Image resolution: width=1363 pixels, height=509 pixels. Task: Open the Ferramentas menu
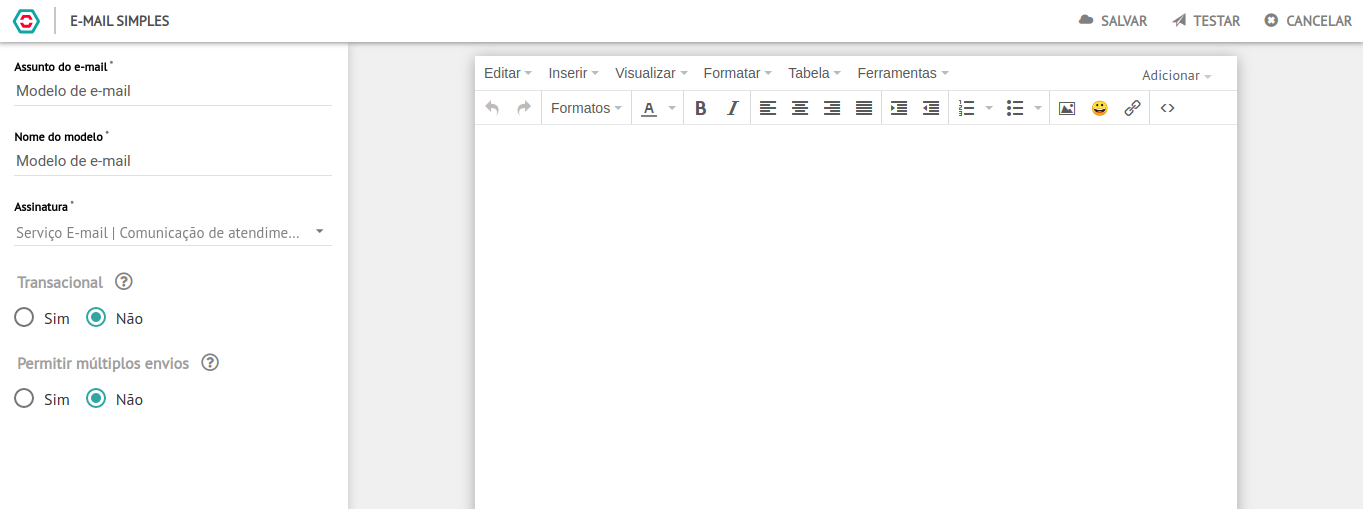903,73
